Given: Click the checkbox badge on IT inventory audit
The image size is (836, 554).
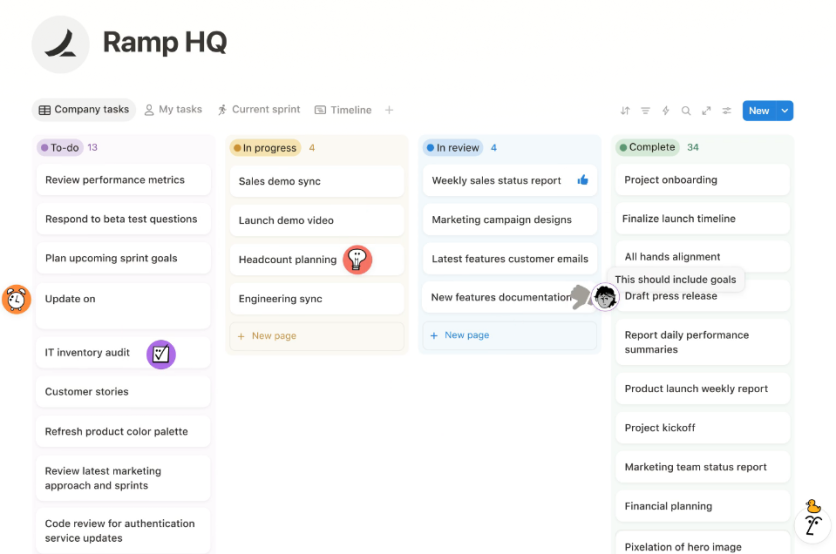Looking at the screenshot, I should pyautogui.click(x=161, y=353).
